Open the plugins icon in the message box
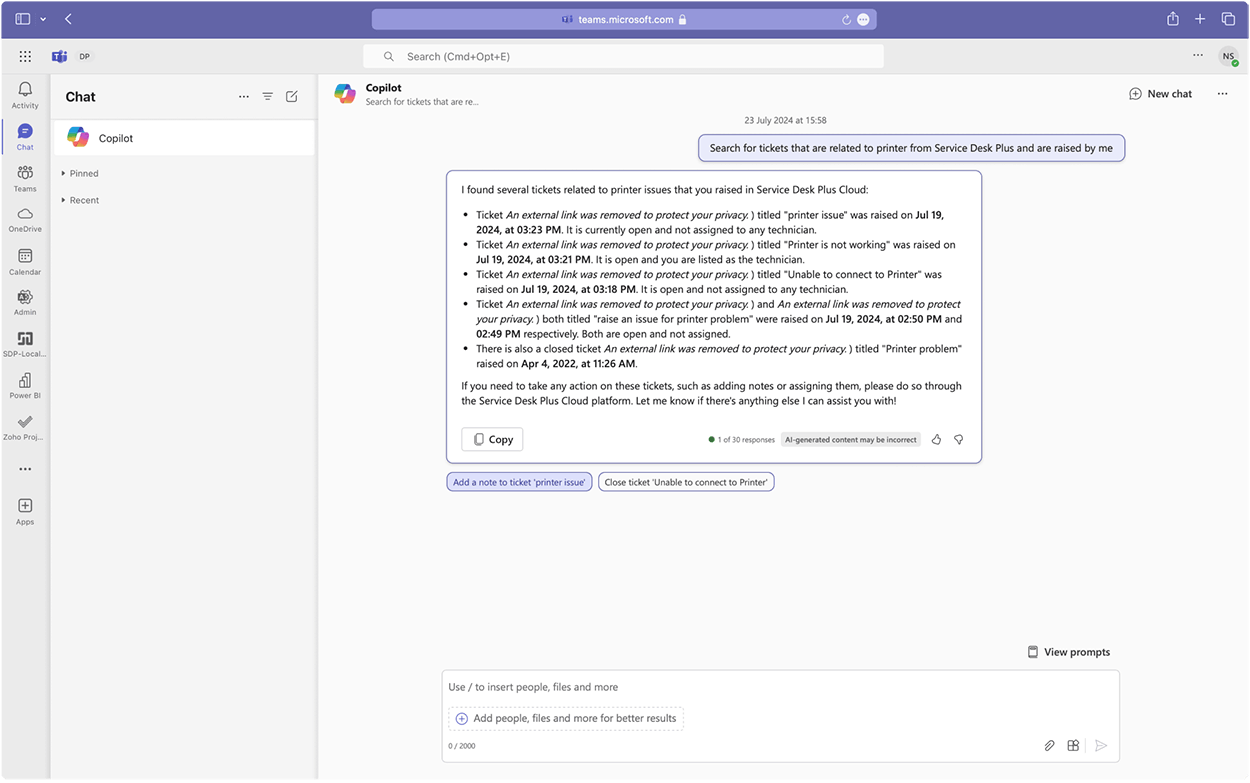The width and height of the screenshot is (1250, 783). click(x=1073, y=745)
